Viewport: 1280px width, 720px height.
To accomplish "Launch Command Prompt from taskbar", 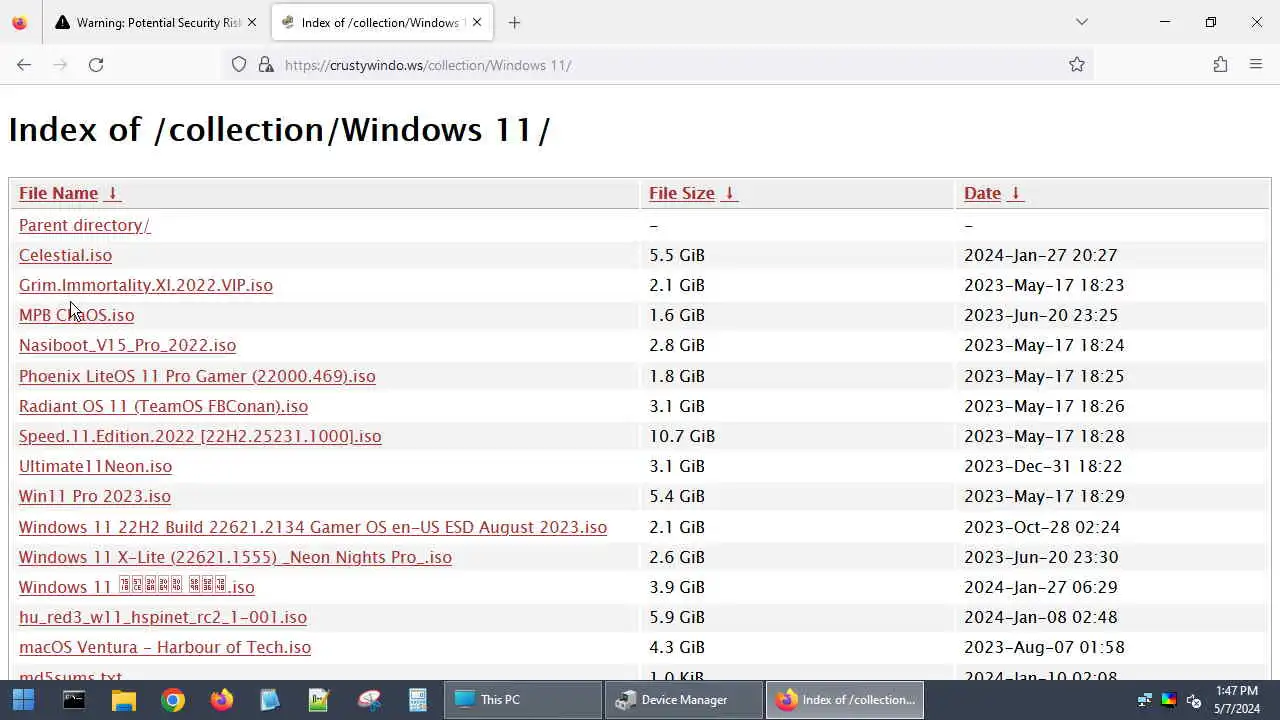I will [74, 700].
